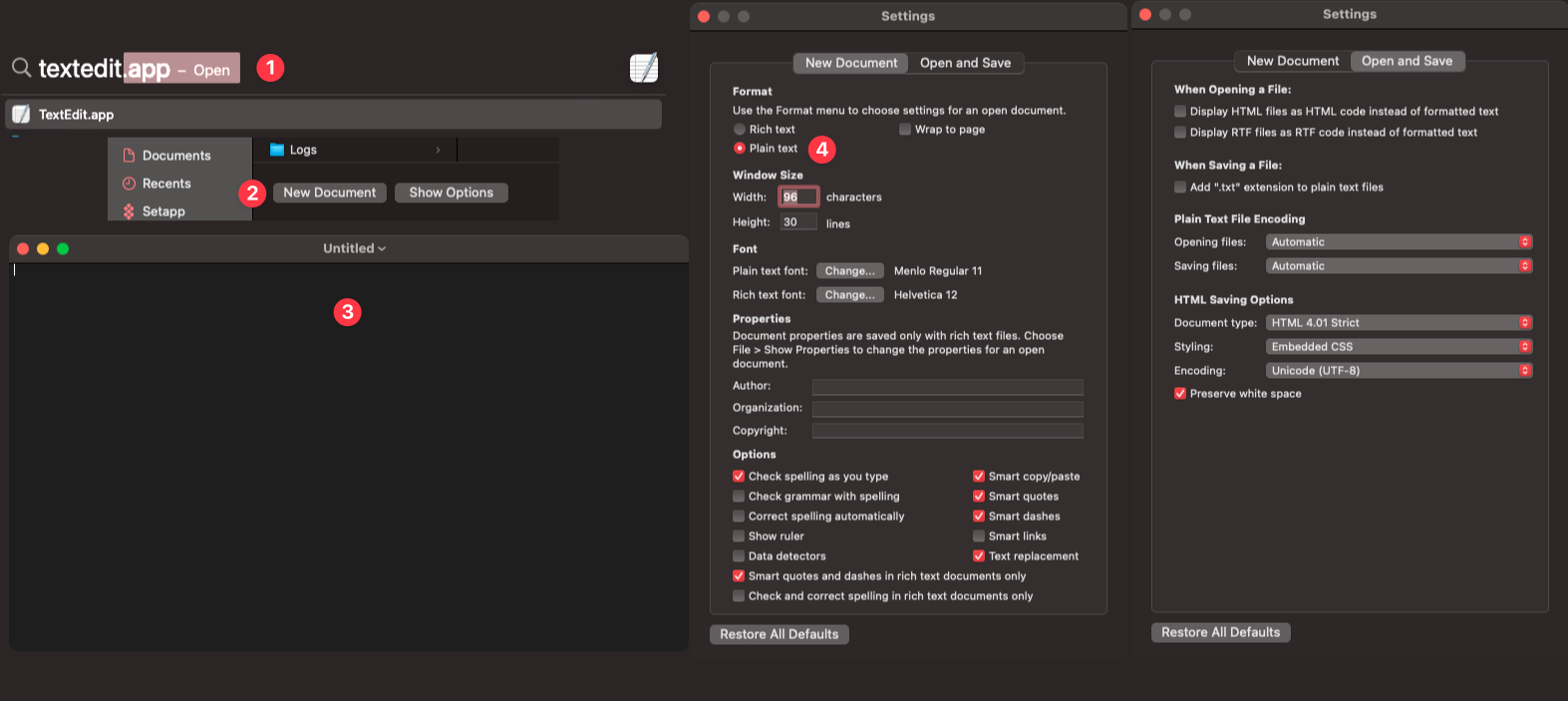Screen dimensions: 1568x701
Task: Minimize the Untitled window with yellow button
Action: pos(43,248)
